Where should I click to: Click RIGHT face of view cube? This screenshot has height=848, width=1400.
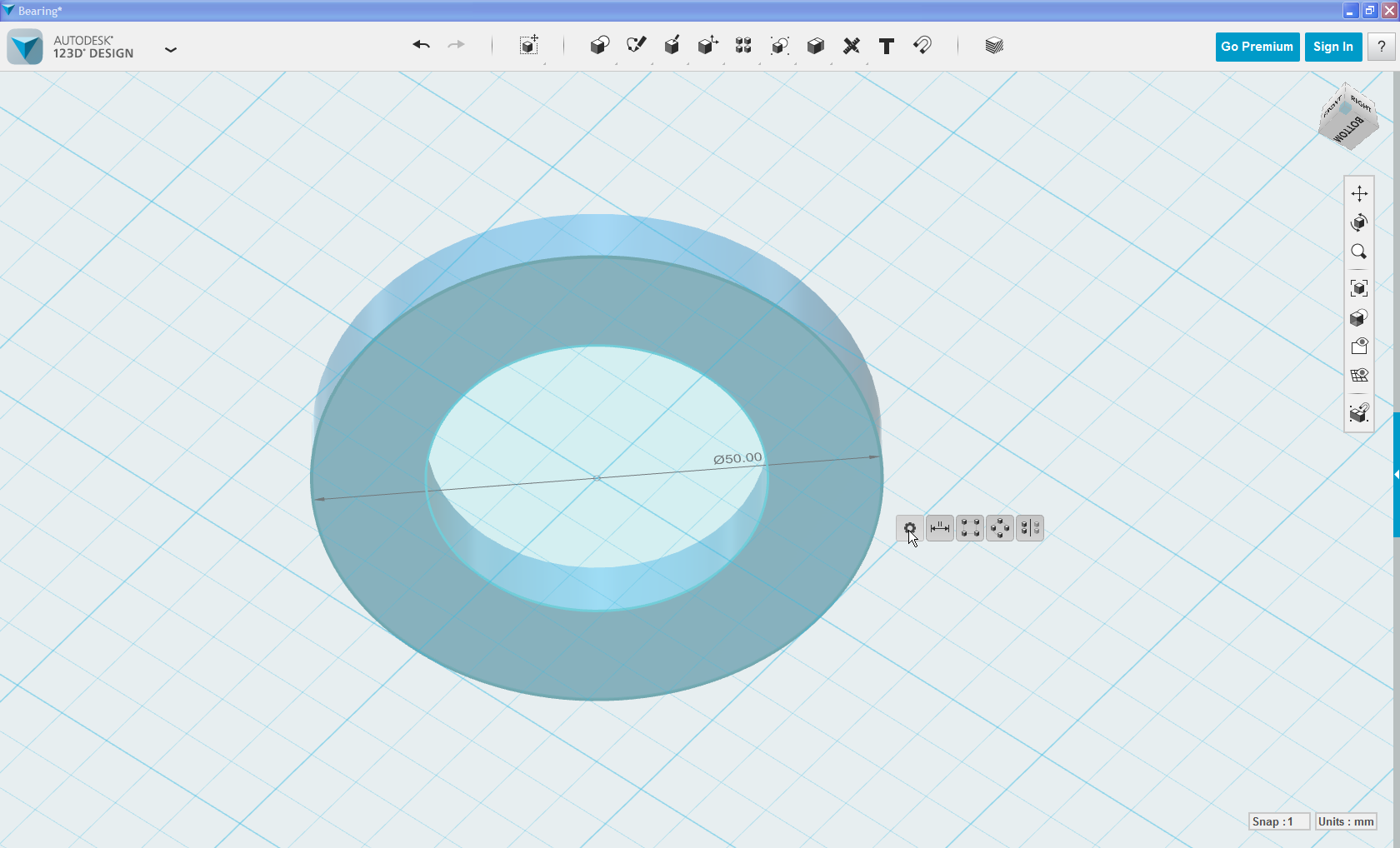[x=1362, y=103]
